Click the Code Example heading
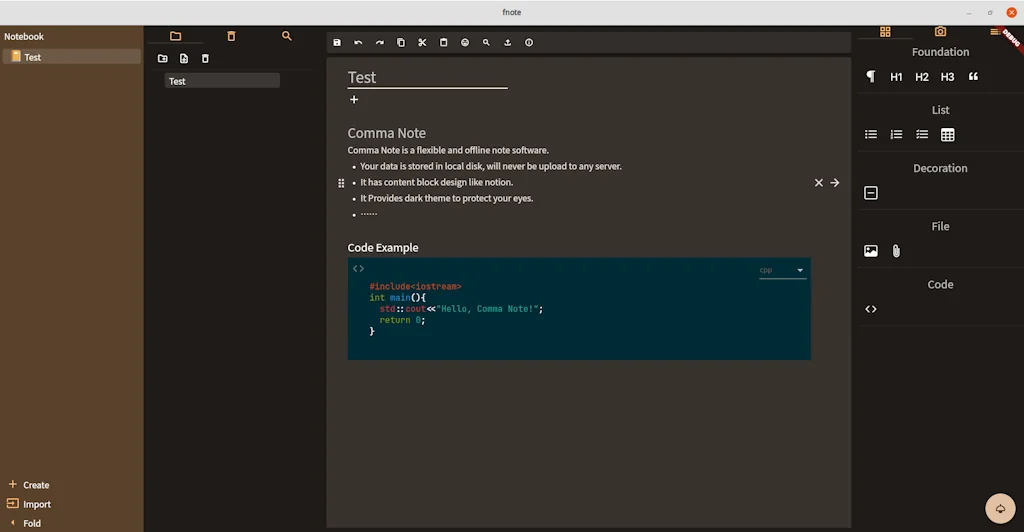The height and width of the screenshot is (532, 1024). tap(383, 247)
